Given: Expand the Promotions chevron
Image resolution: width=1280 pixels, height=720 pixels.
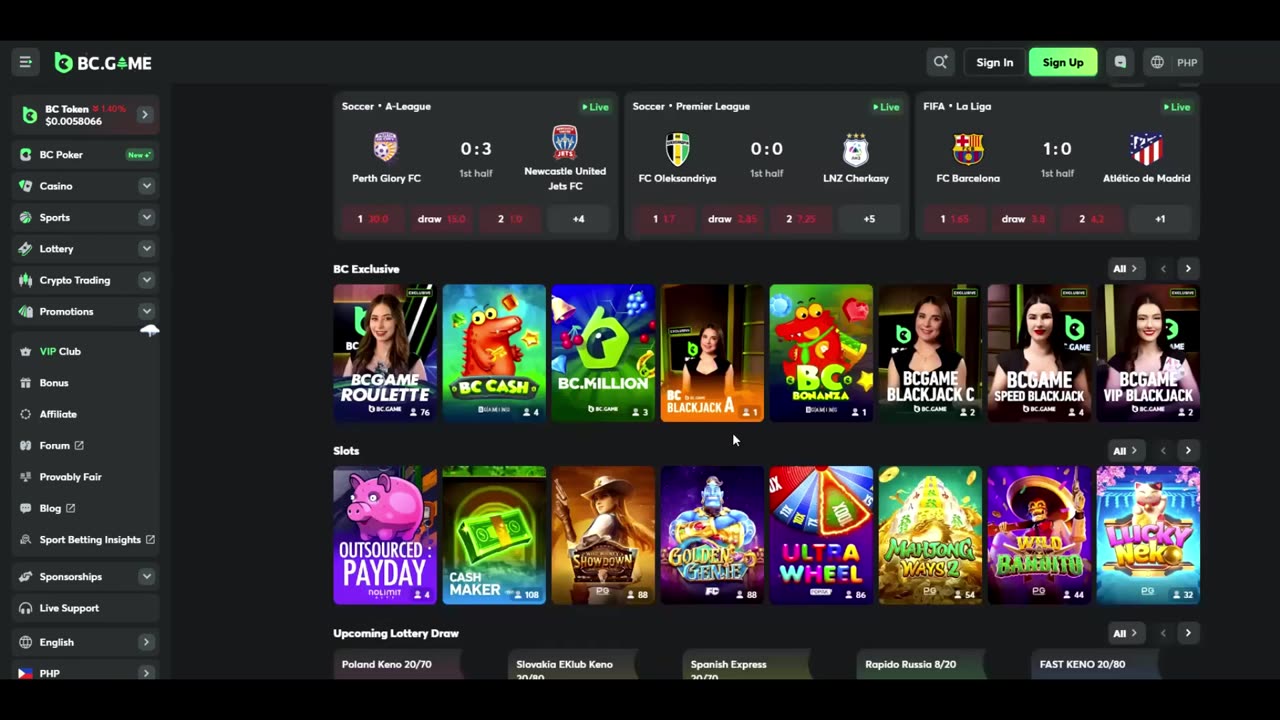Looking at the screenshot, I should click(146, 312).
